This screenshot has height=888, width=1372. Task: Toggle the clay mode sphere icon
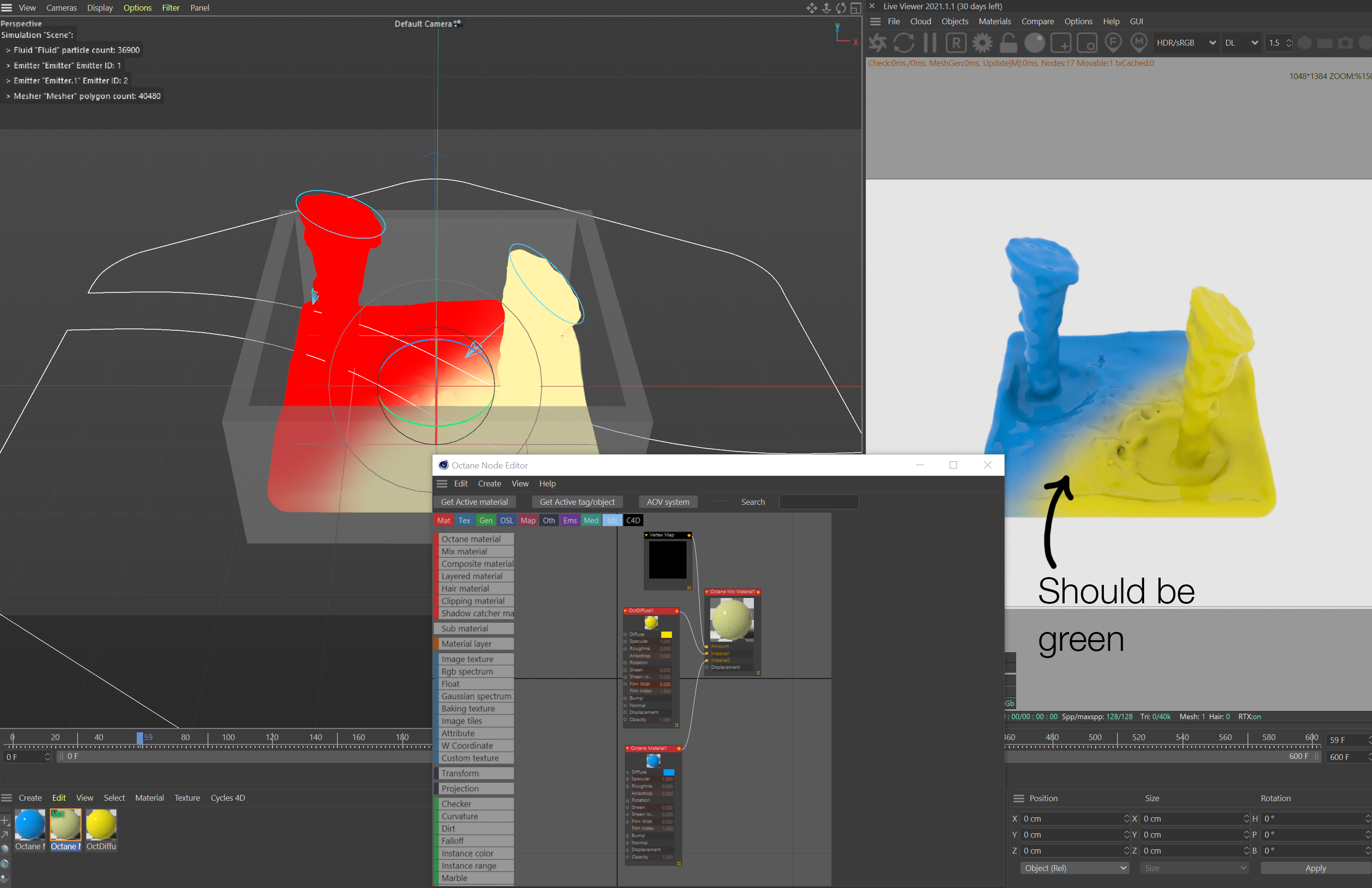(x=1034, y=43)
